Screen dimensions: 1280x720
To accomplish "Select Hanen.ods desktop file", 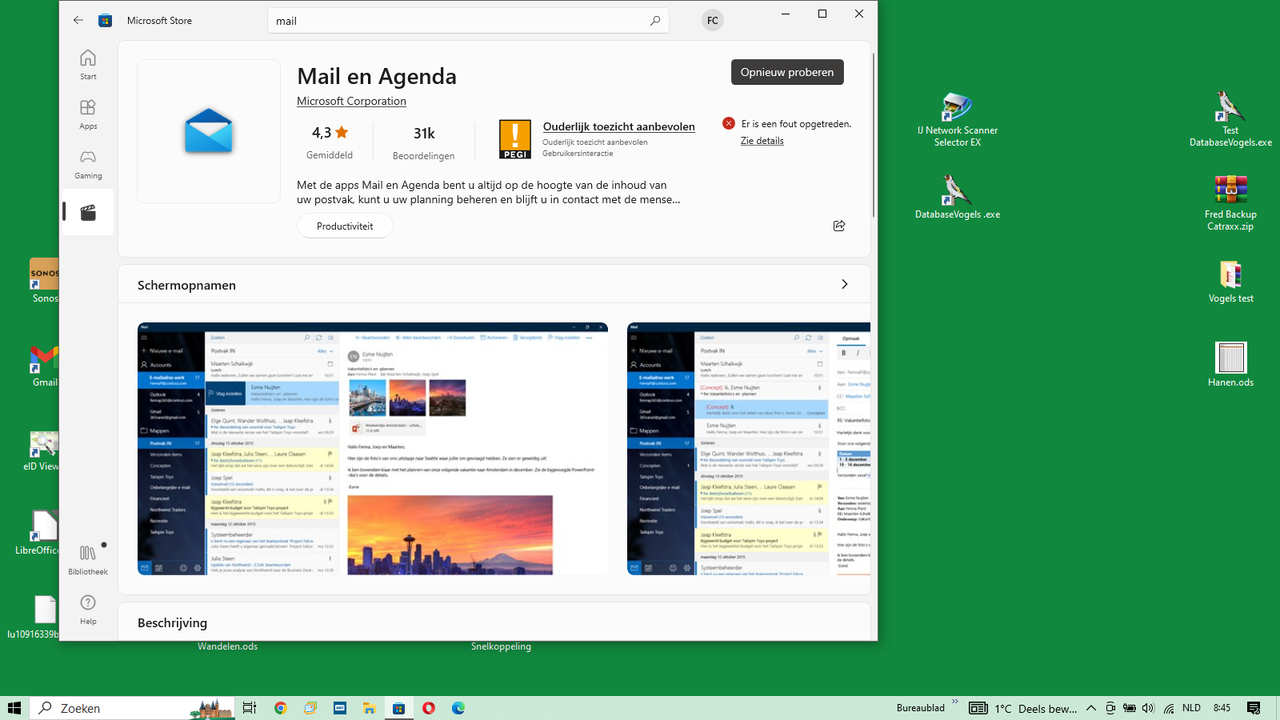I will coord(1230,365).
